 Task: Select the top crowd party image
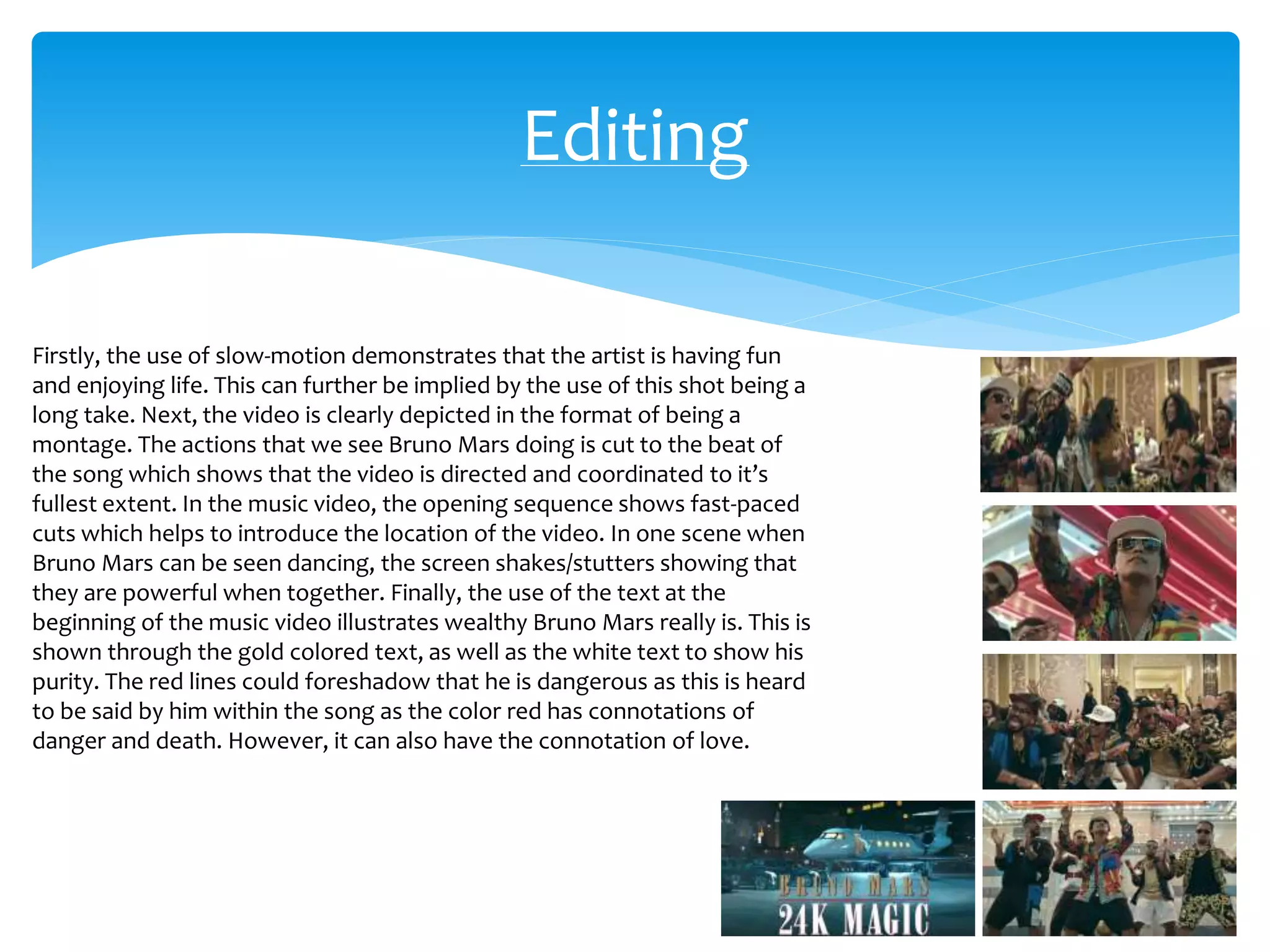click(1108, 425)
